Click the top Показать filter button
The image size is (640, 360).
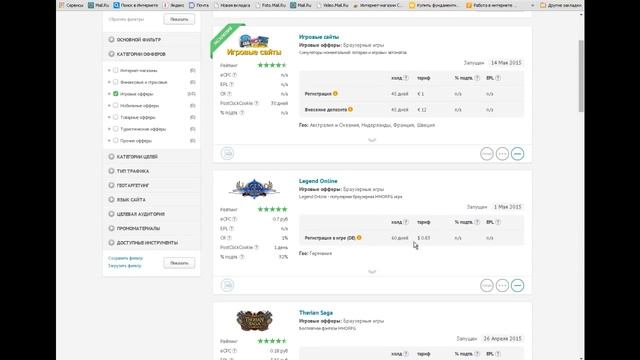pos(179,19)
